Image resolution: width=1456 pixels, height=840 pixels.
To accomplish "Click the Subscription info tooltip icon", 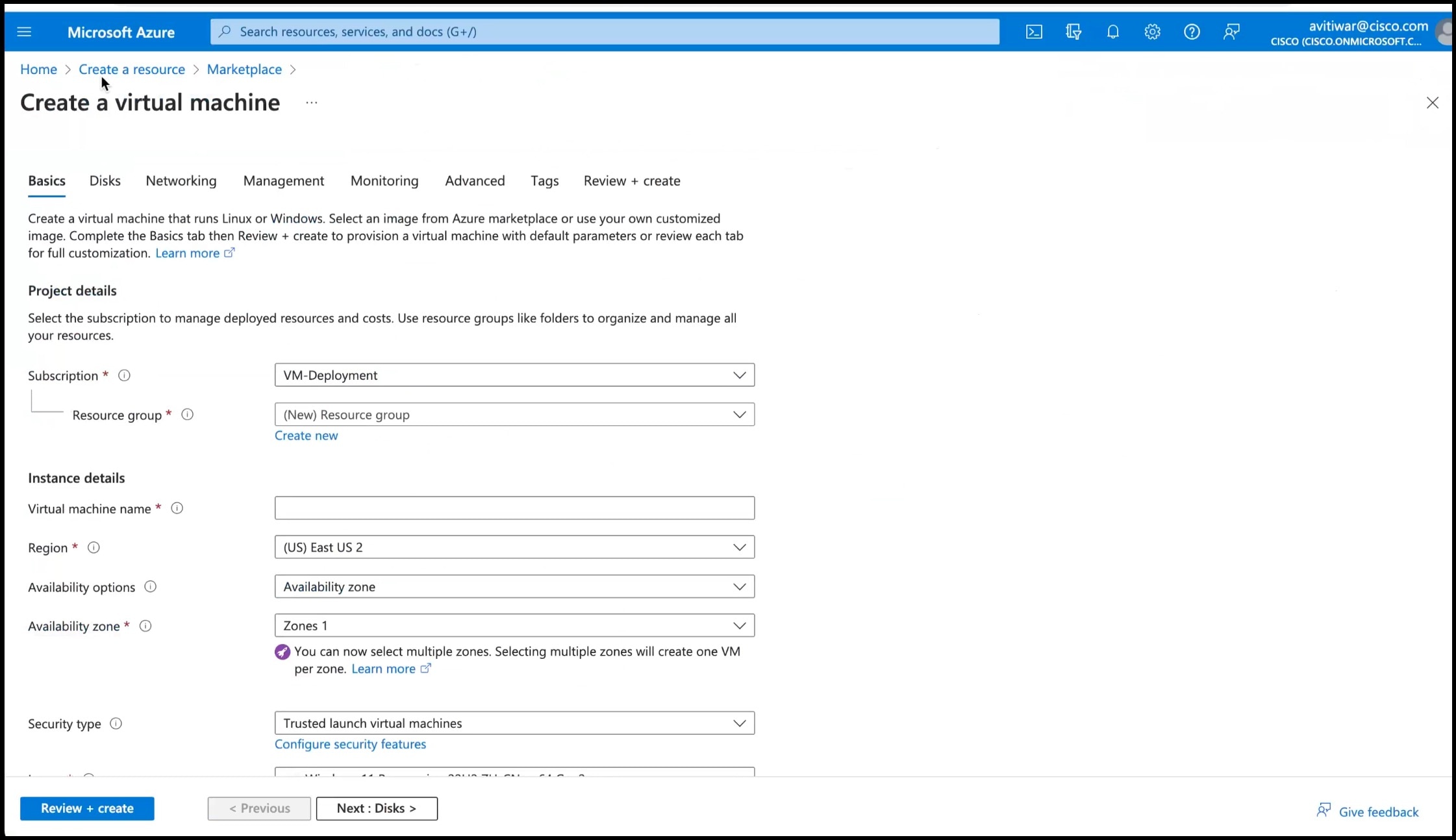I will [x=123, y=375].
